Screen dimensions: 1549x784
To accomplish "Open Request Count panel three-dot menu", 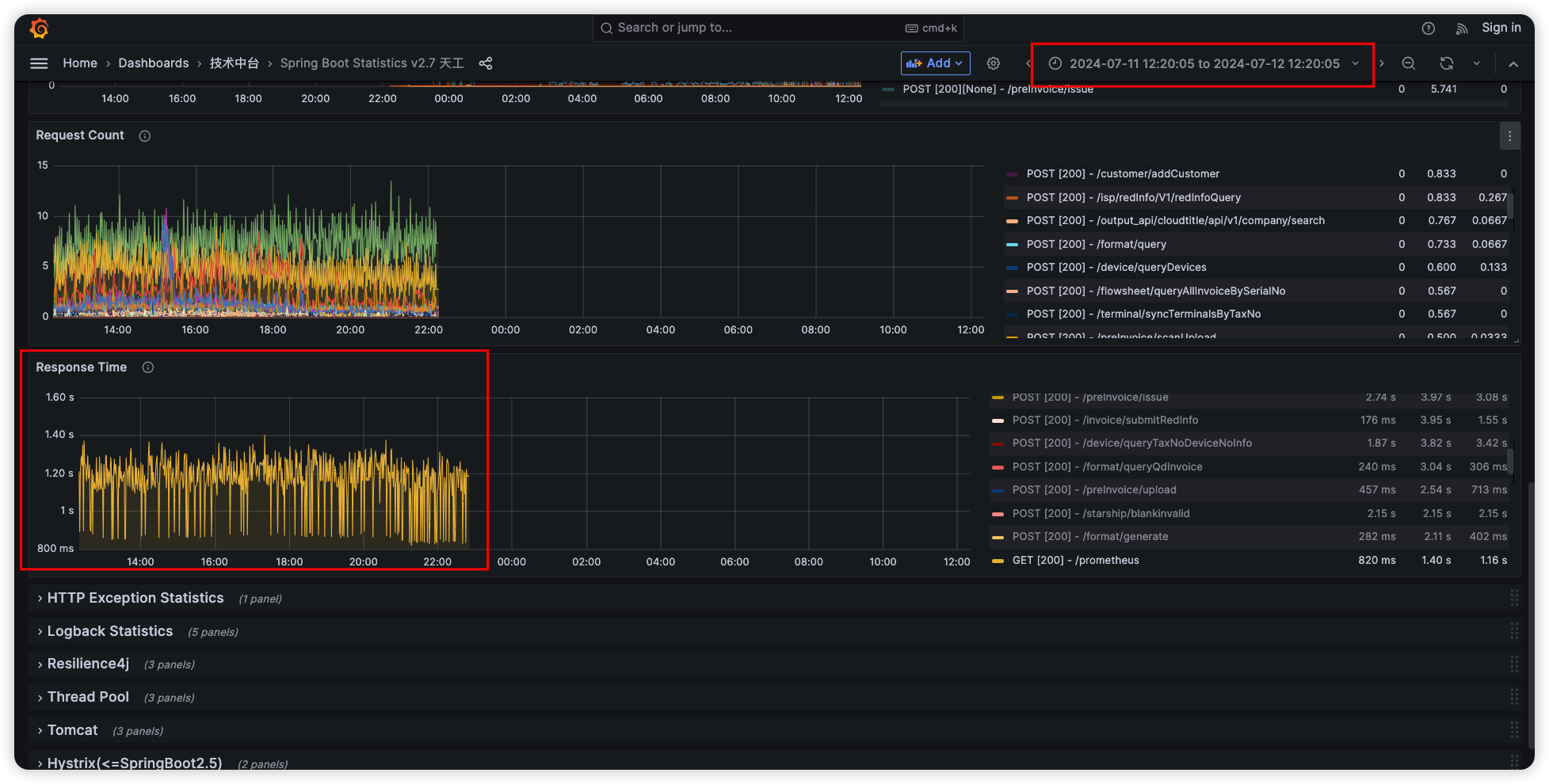I will [1509, 136].
